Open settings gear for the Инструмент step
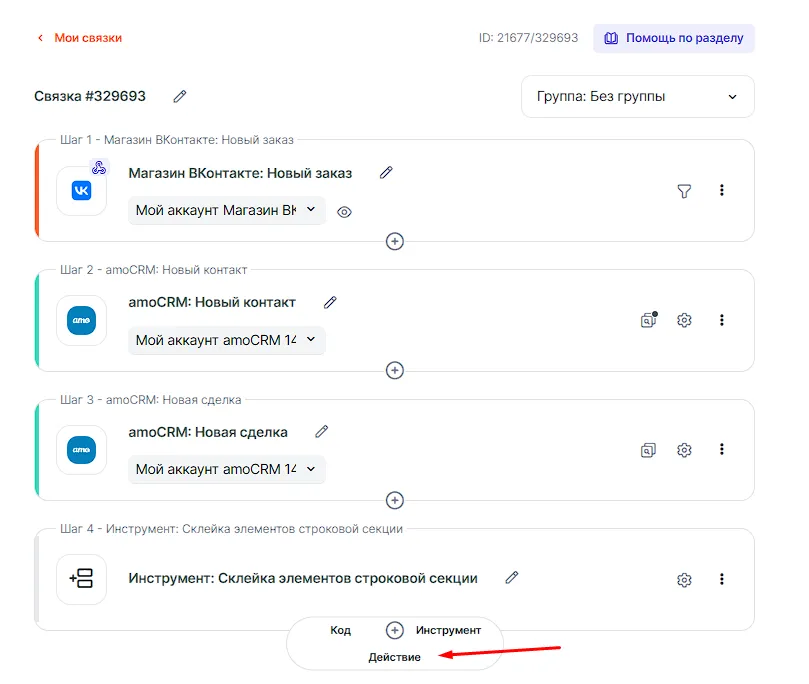Screen dimensions: 809x684 click(684, 580)
